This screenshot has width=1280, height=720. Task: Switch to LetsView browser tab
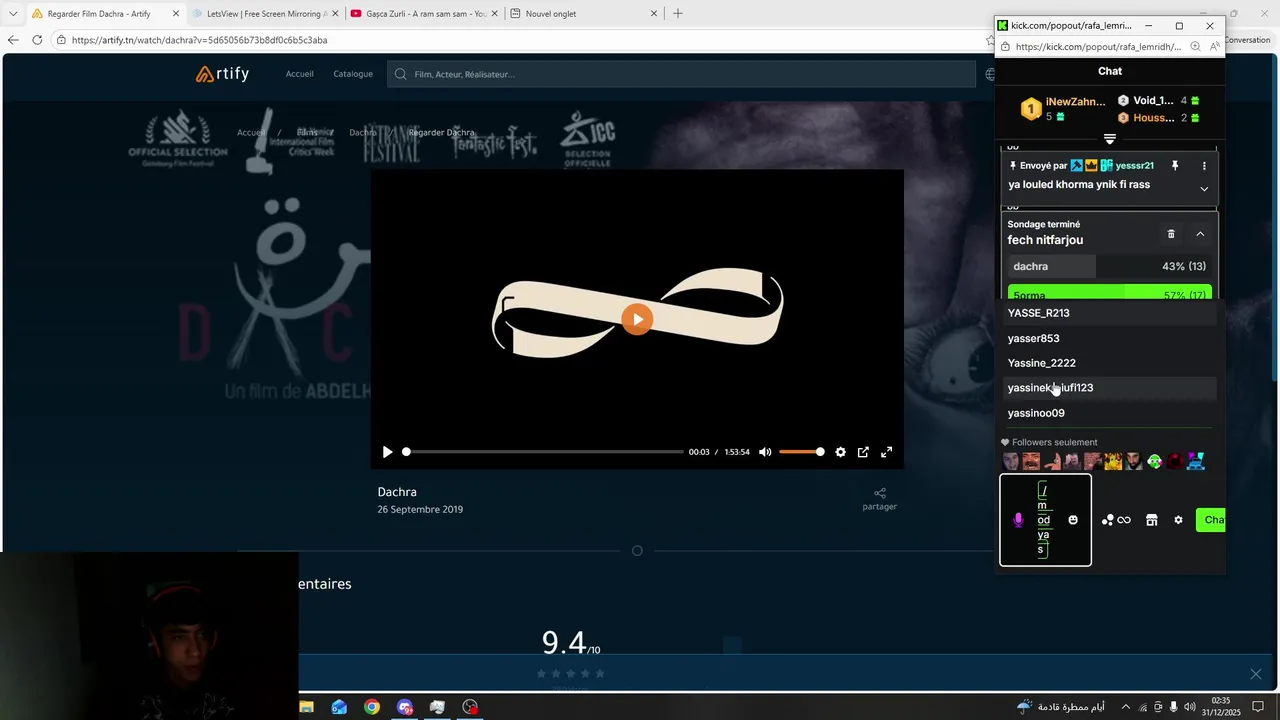coord(264,13)
